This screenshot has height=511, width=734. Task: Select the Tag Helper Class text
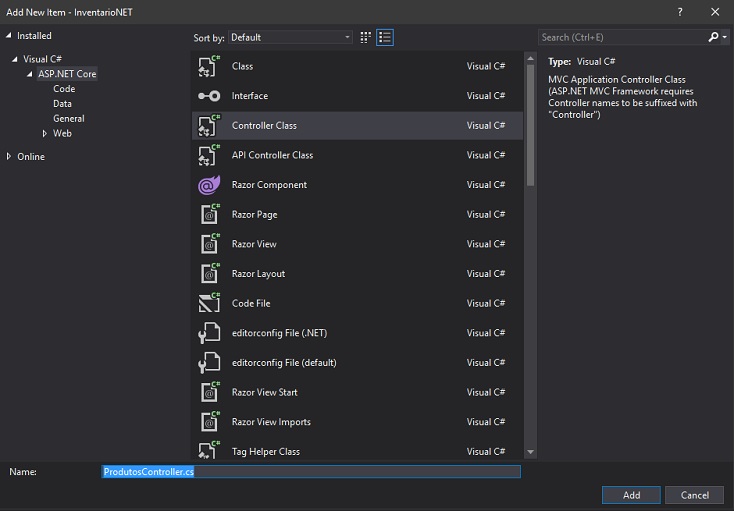266,452
